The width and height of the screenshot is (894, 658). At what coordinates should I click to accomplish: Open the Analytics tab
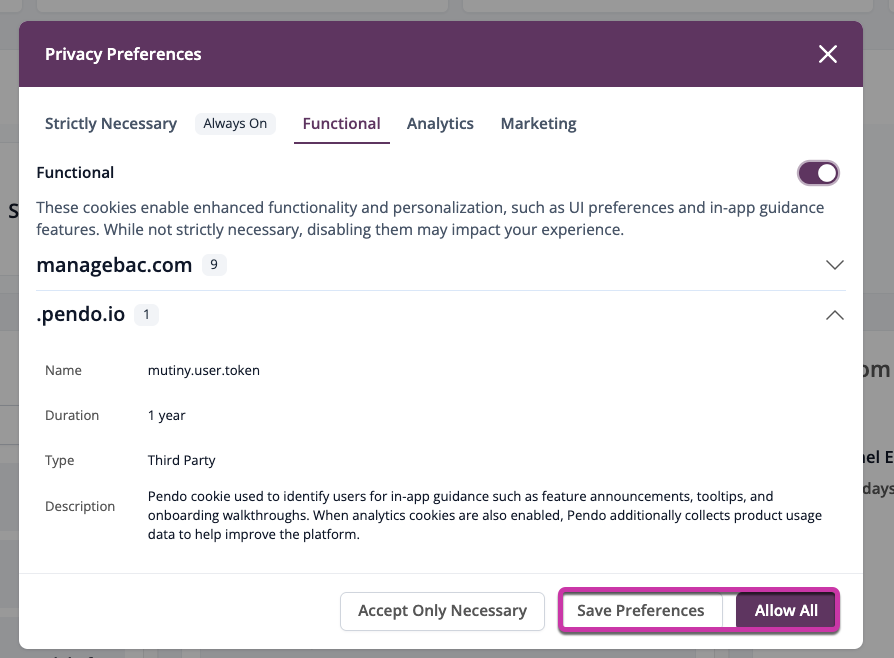440,124
